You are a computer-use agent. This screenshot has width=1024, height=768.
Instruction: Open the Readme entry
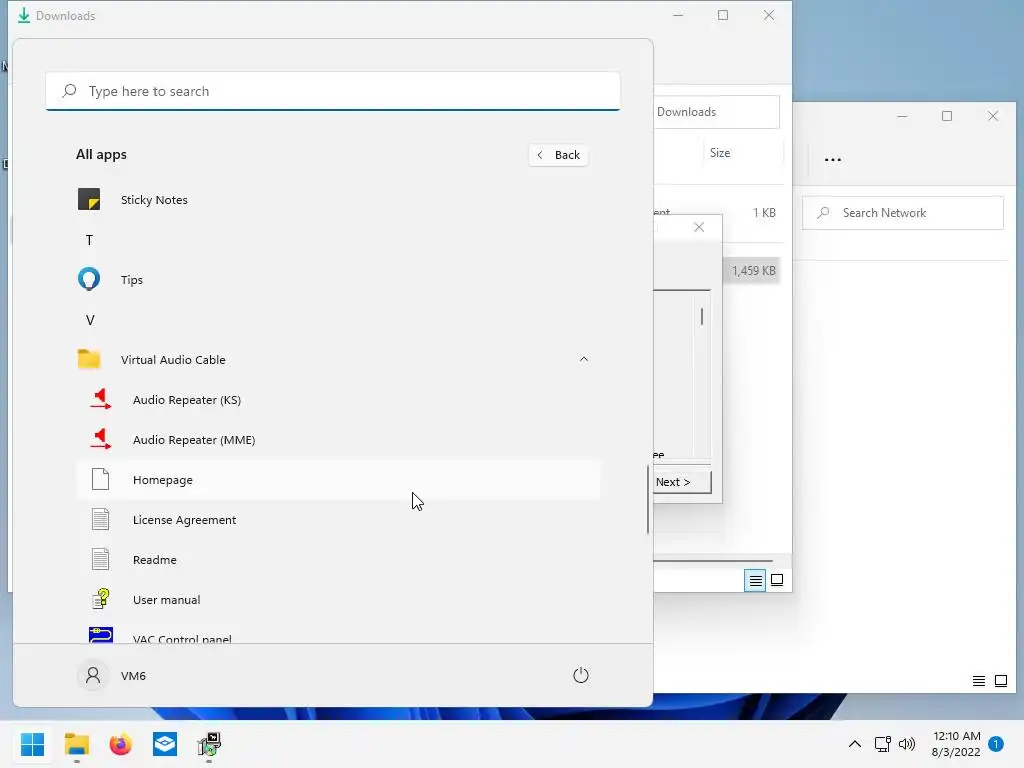338,560
